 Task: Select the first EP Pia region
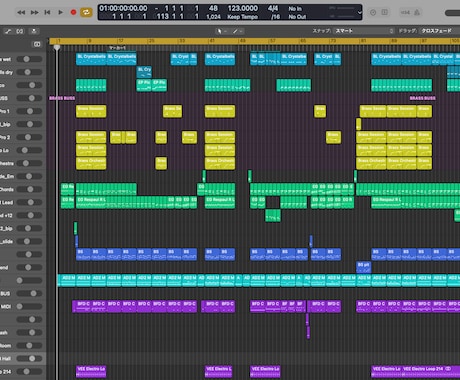click(144, 85)
